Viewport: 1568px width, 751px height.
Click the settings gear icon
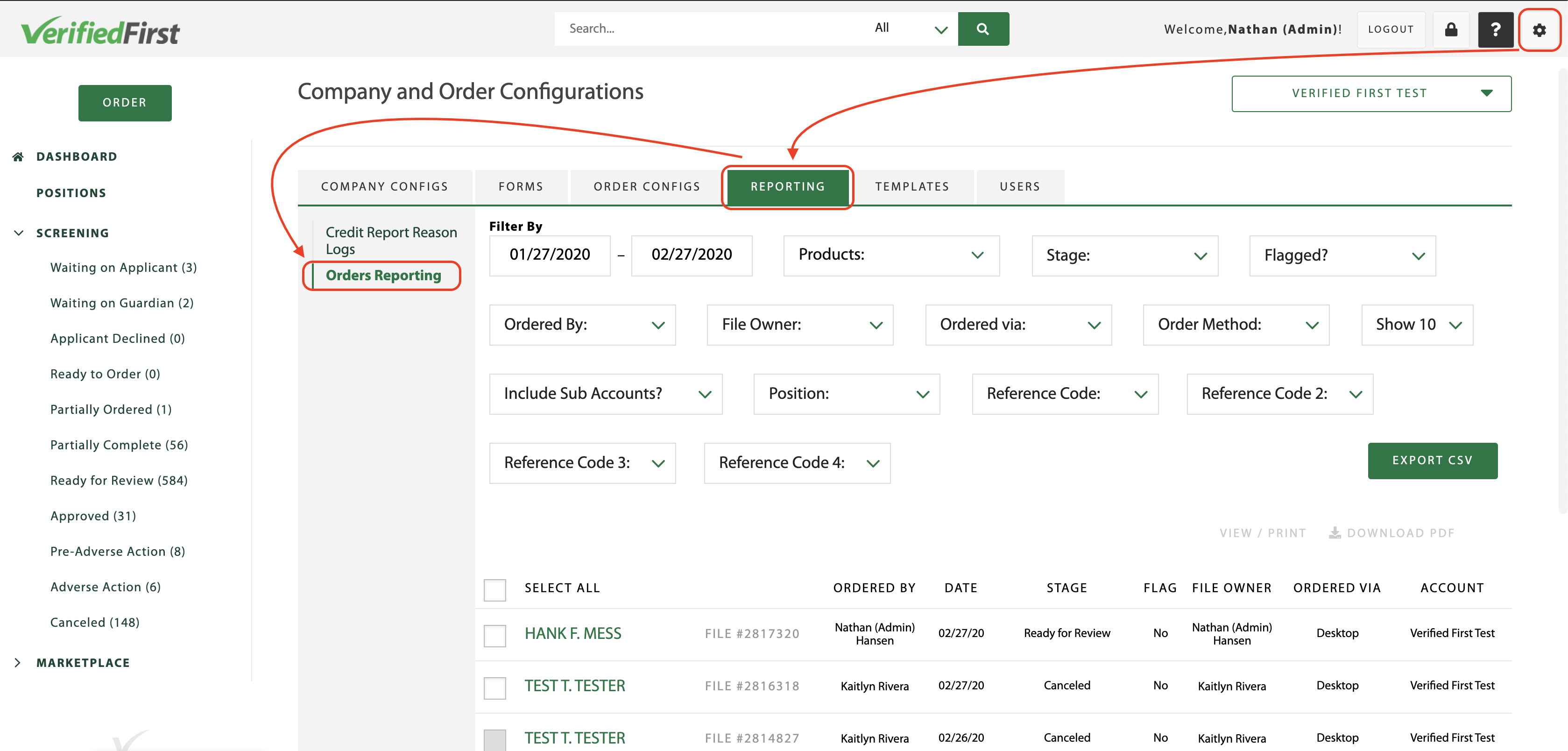1539,30
